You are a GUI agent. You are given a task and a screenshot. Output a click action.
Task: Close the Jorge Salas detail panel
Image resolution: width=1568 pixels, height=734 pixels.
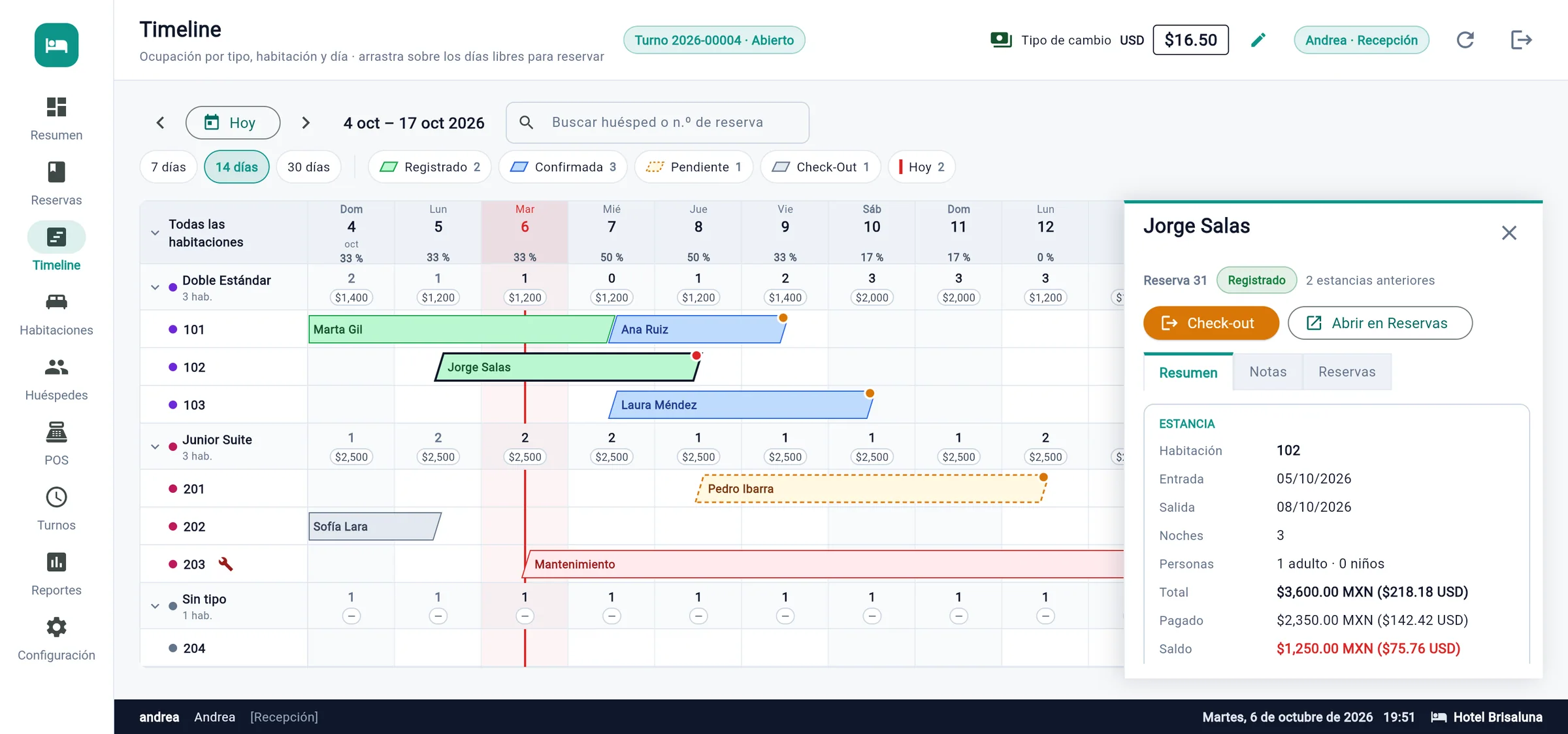pyautogui.click(x=1509, y=233)
